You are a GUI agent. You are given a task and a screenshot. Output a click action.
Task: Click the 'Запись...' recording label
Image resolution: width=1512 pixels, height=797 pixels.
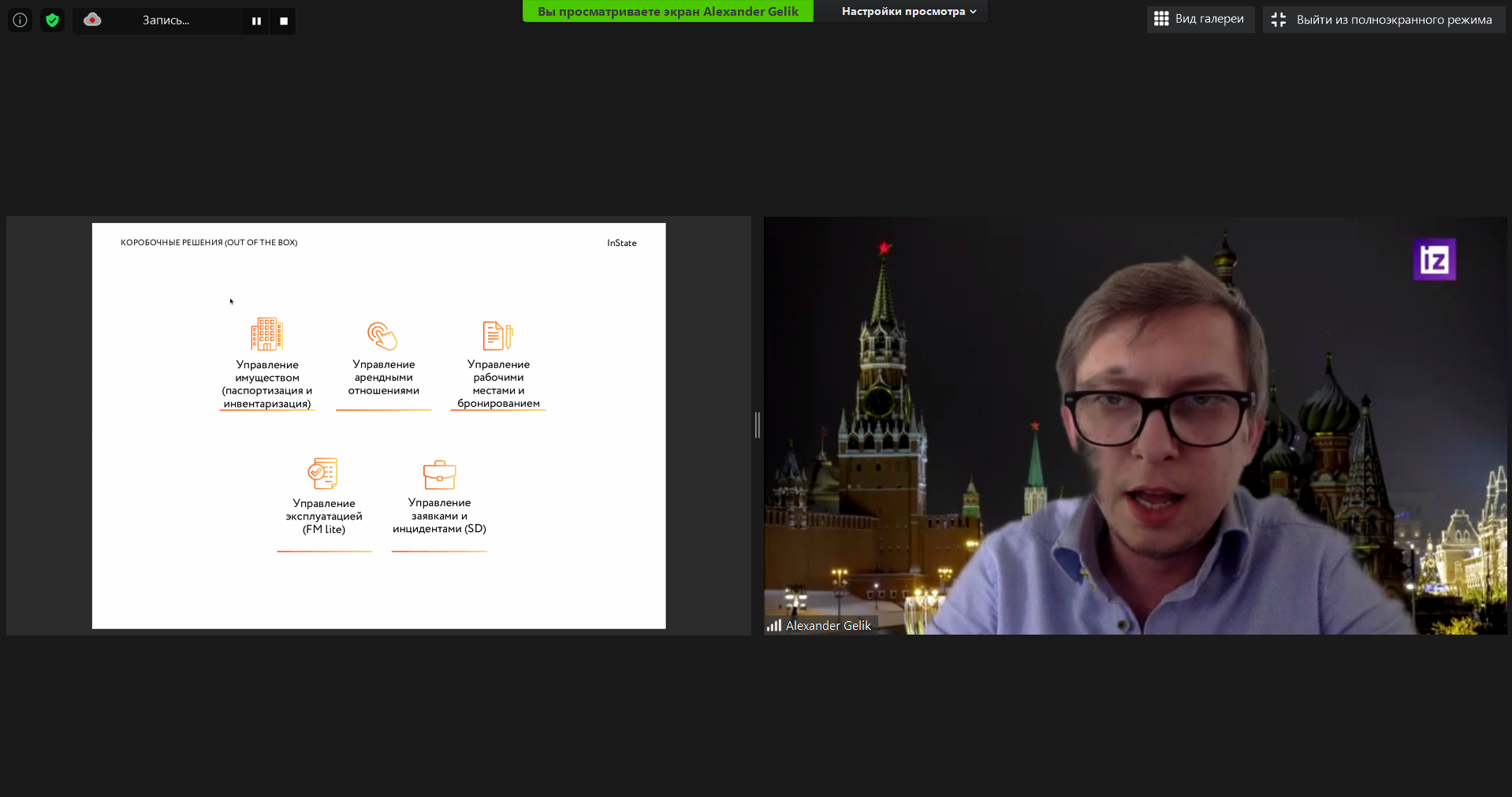(x=166, y=20)
